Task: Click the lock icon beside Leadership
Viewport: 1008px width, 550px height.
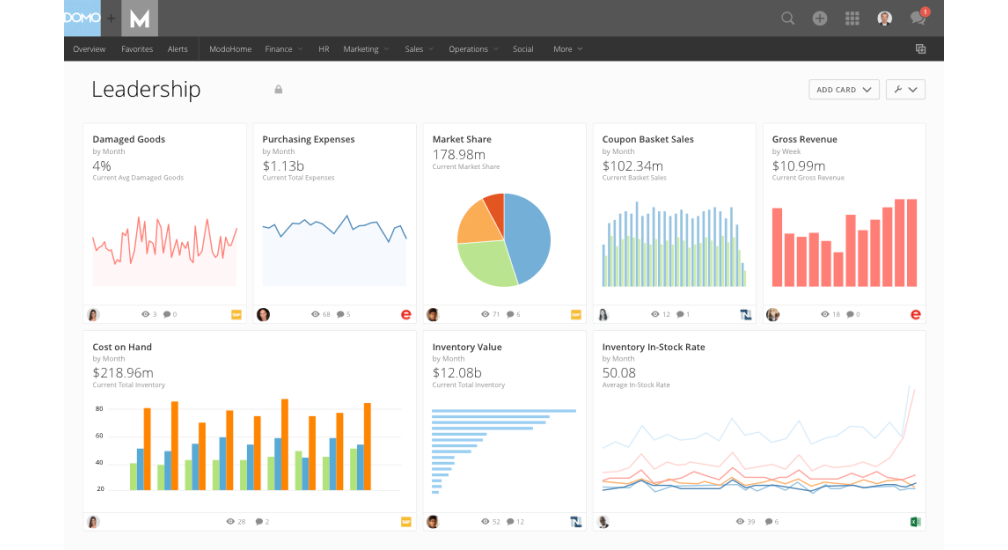Action: (278, 89)
